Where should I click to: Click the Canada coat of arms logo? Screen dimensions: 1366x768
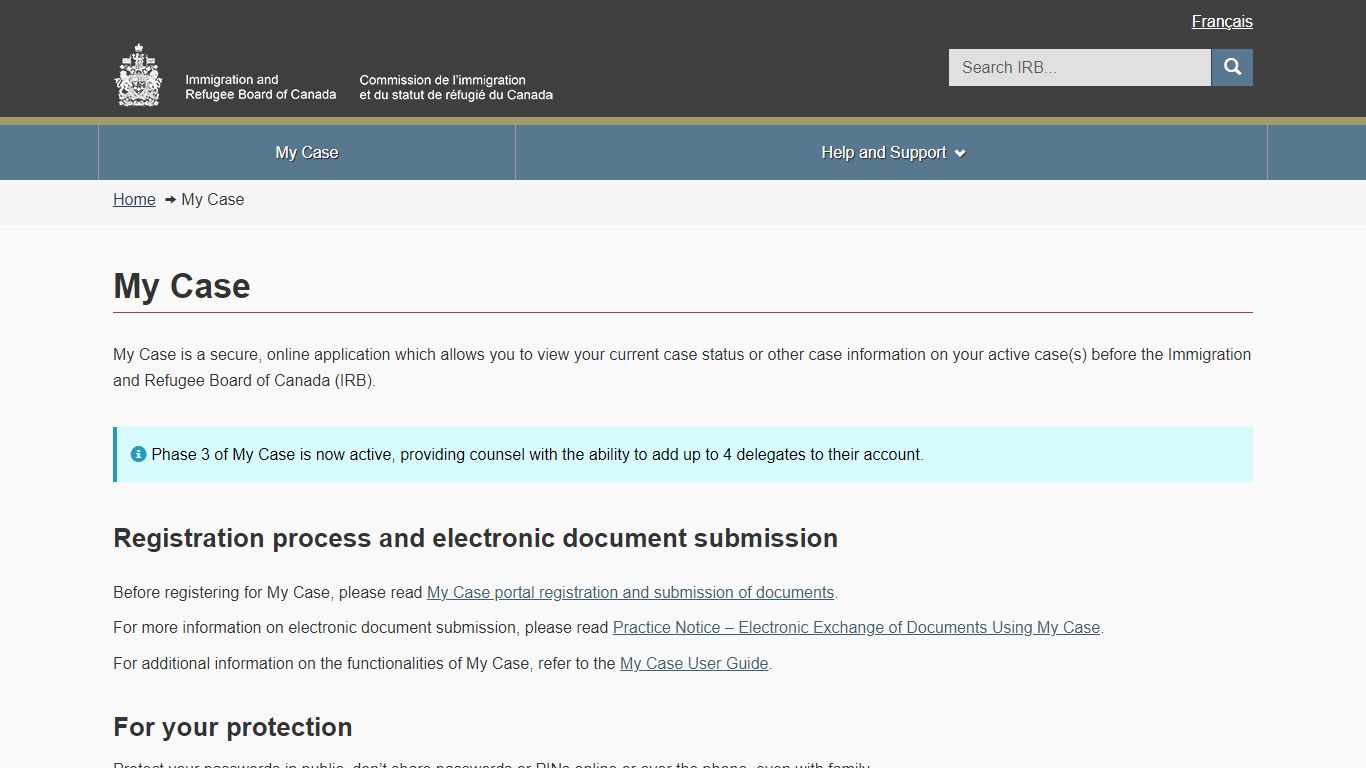pos(138,73)
